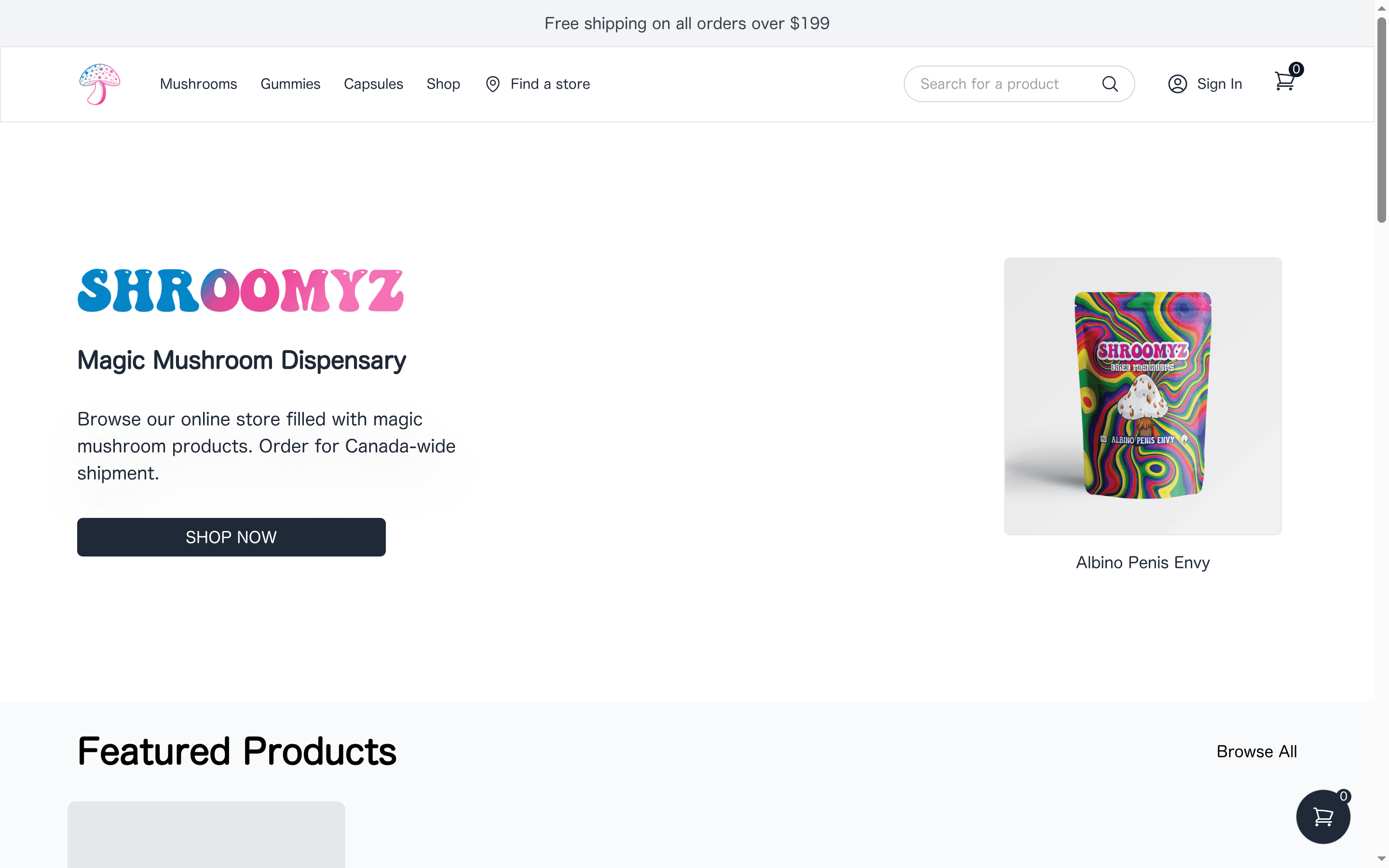Image resolution: width=1389 pixels, height=868 pixels.
Task: Click the Shroomyz mushroom logo icon
Action: 99,84
